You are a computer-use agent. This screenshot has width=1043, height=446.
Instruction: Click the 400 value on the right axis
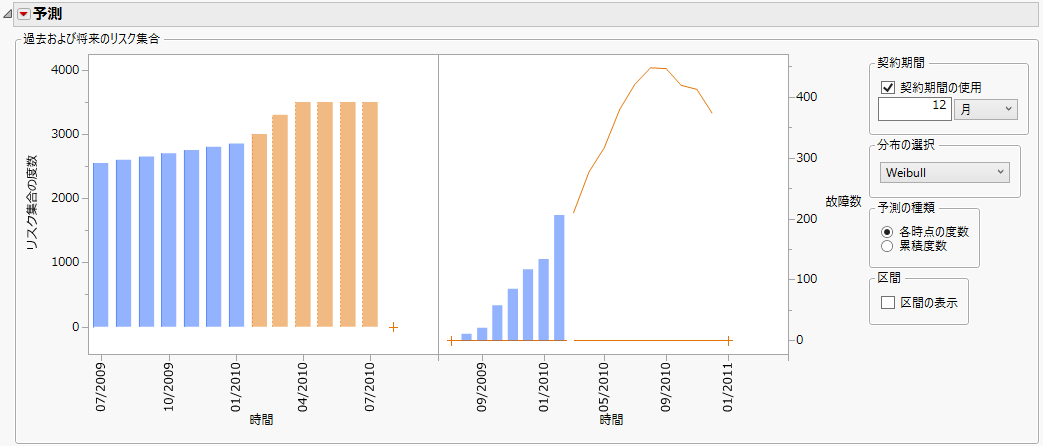pyautogui.click(x=808, y=97)
